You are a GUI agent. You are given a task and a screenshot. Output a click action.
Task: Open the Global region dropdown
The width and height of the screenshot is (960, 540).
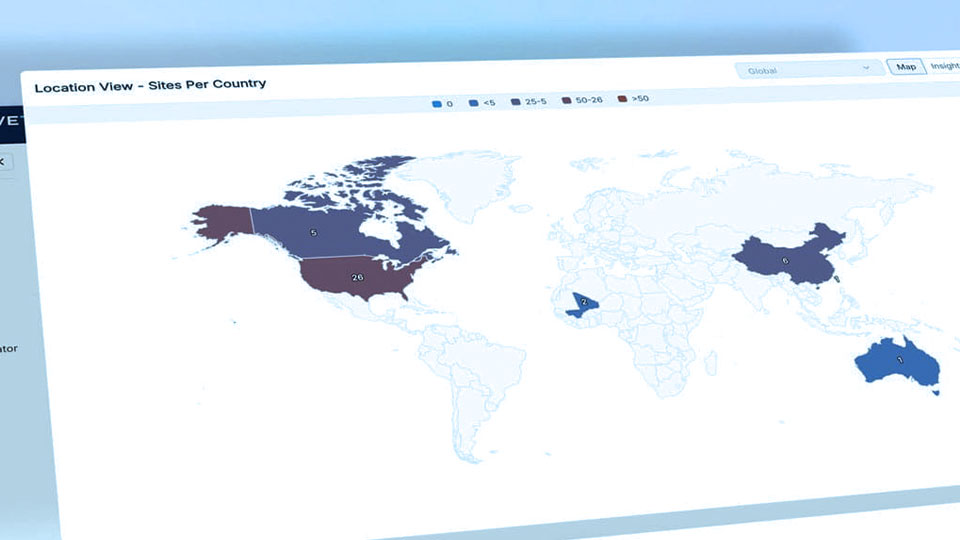click(x=809, y=70)
